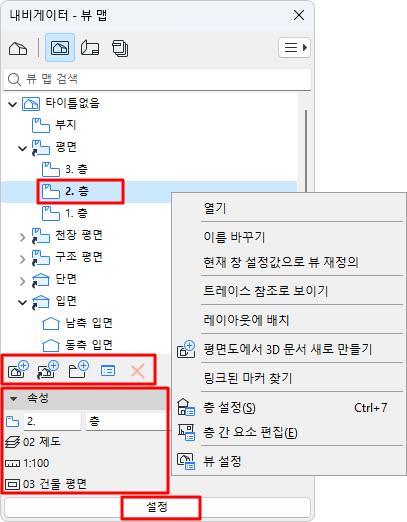Choose 레이아웃에 배치 menu entry
Viewport: 407px width, 522px height.
(289, 320)
